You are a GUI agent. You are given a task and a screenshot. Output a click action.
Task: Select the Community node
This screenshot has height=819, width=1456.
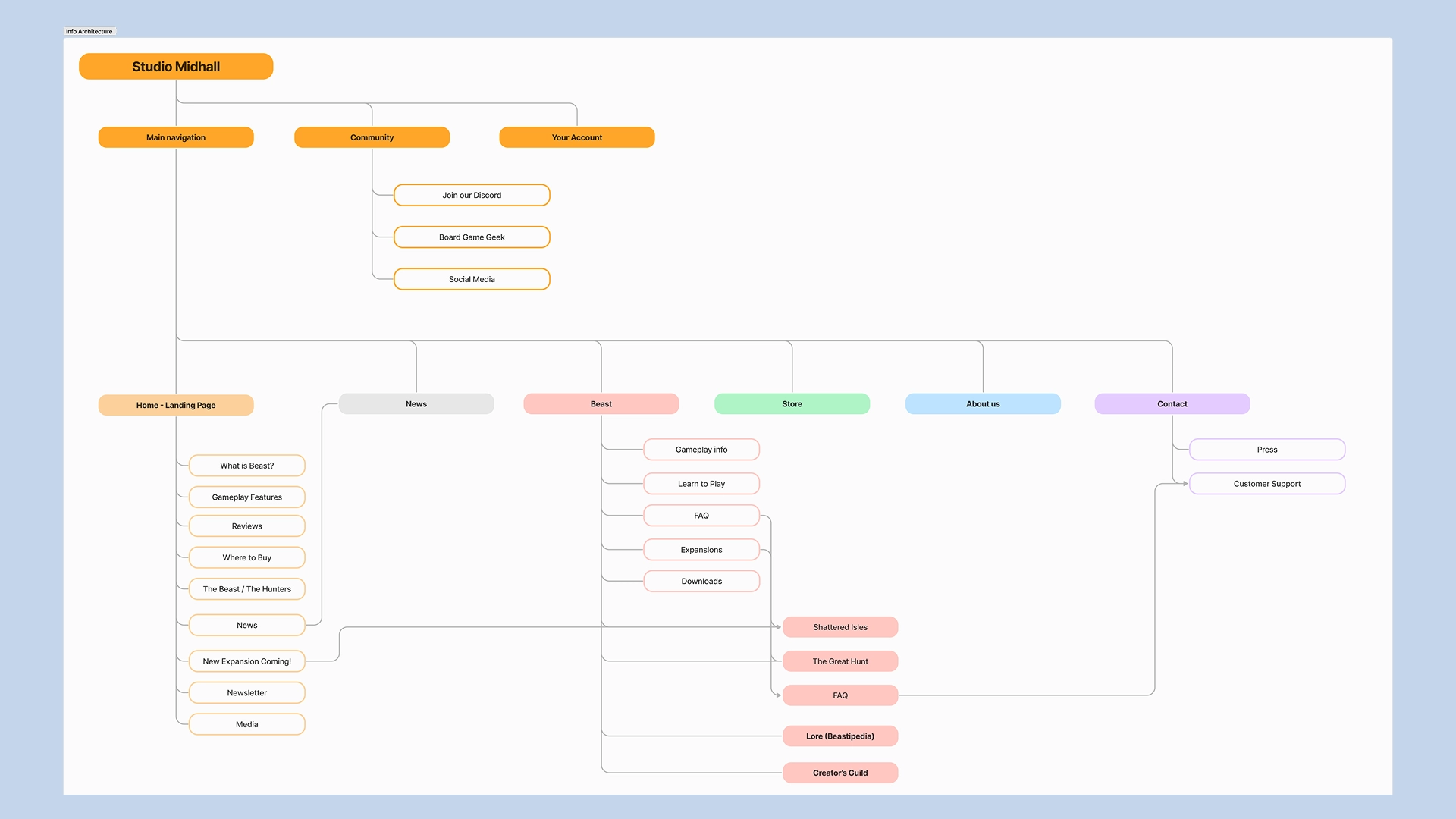click(372, 137)
